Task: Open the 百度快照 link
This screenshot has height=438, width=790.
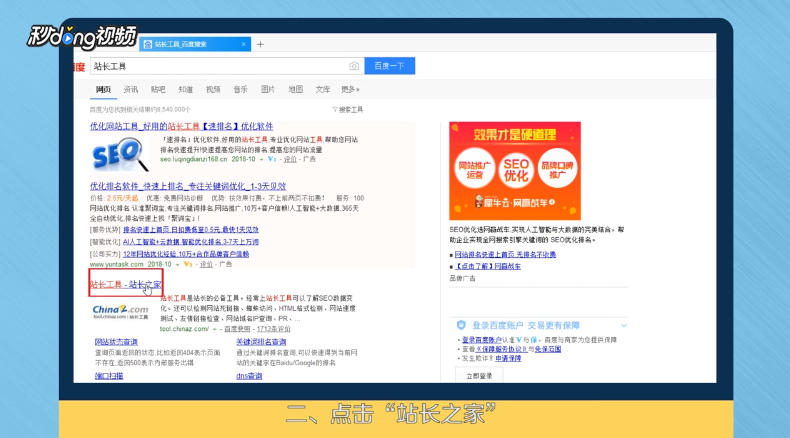Action: coord(237,329)
